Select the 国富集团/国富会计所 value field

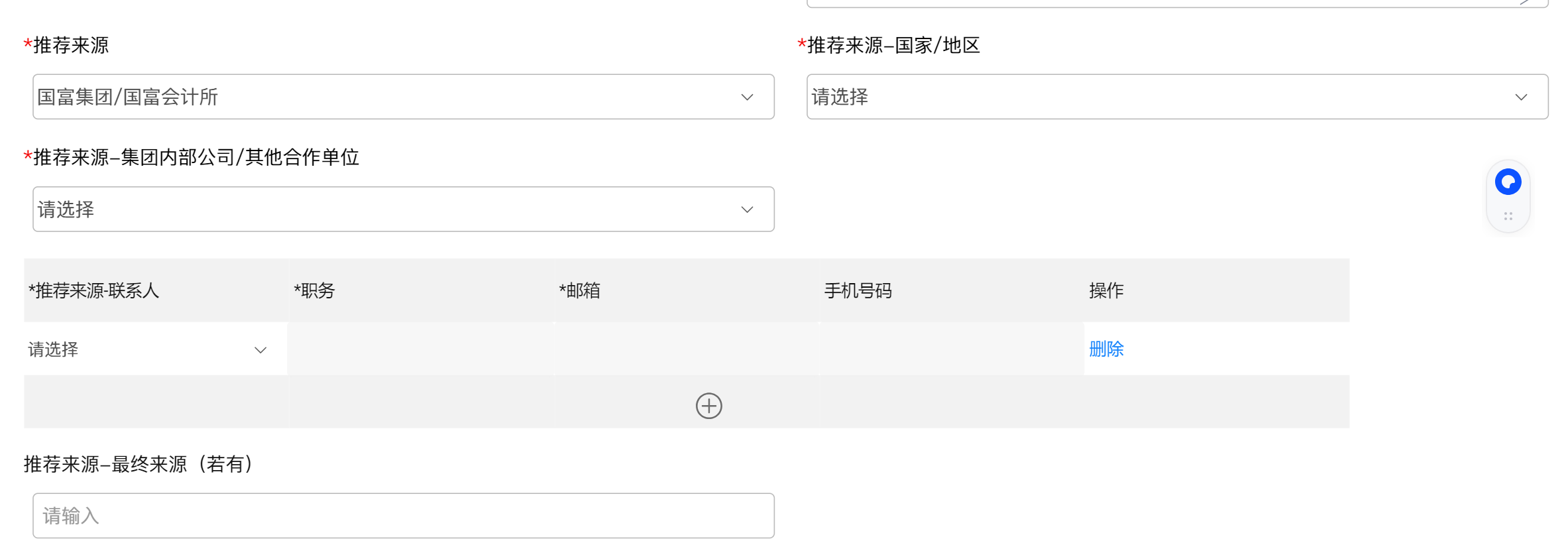click(384, 97)
